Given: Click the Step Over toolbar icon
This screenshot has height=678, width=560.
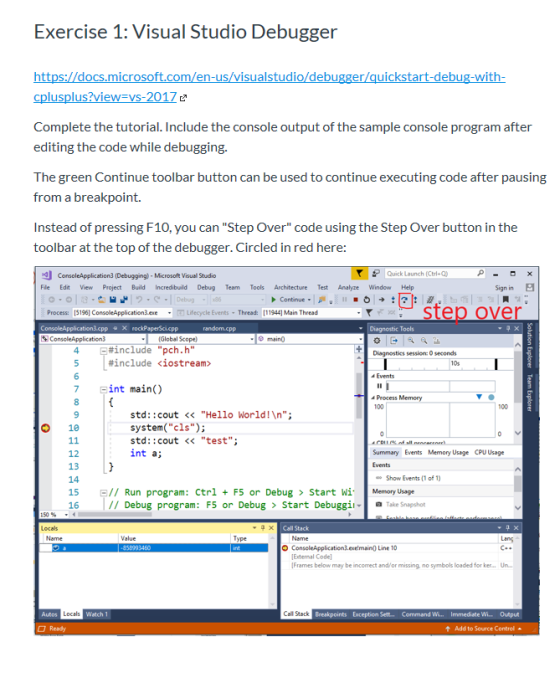Looking at the screenshot, I should (x=404, y=300).
